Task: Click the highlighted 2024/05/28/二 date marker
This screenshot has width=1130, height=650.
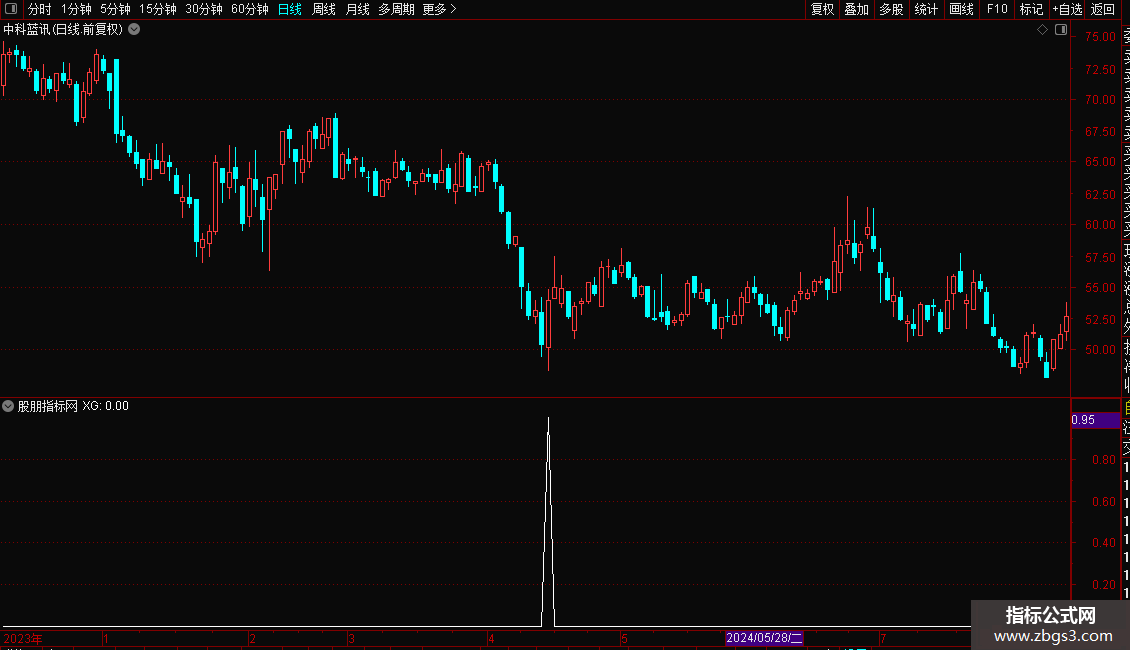Action: (764, 638)
